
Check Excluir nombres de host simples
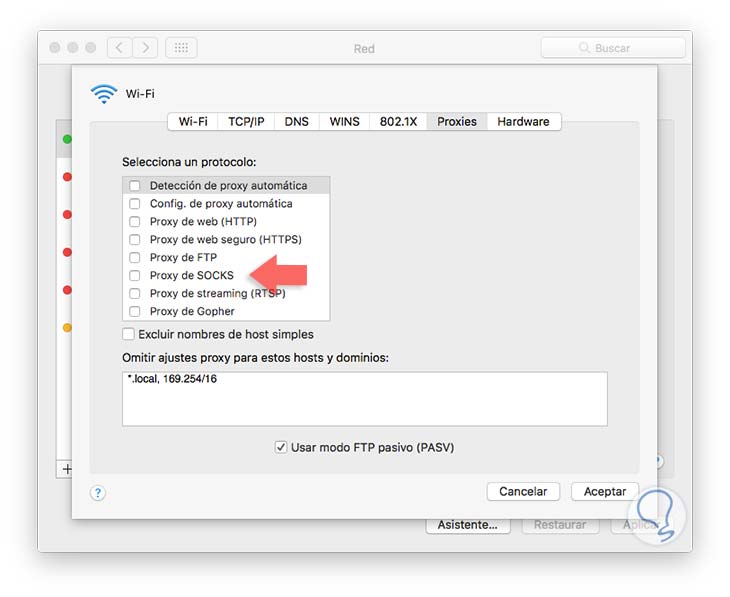[x=128, y=334]
